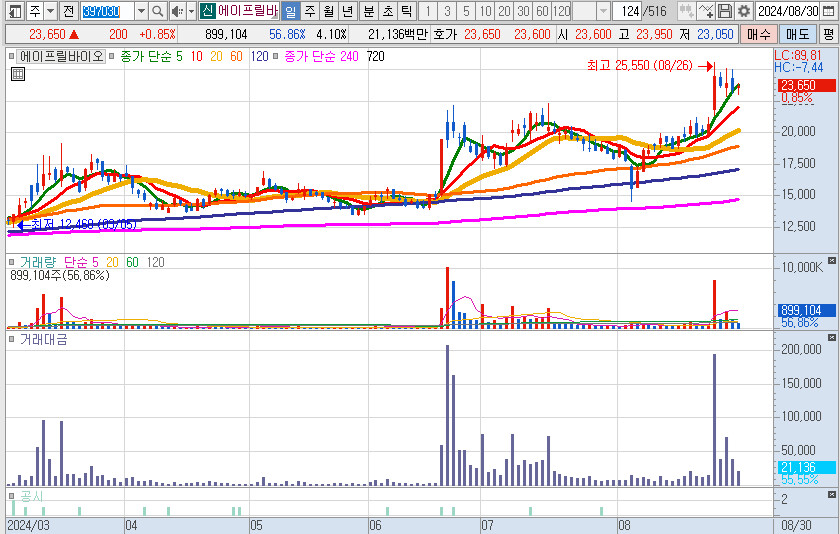Click the speaker sound icon
The image size is (840, 534).
point(176,11)
